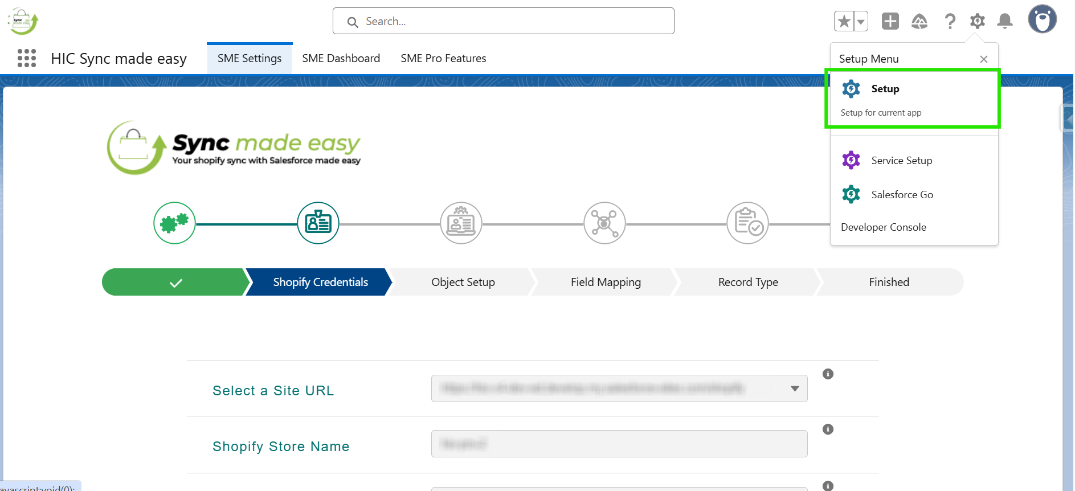Image resolution: width=1075 pixels, height=491 pixels.
Task: Open Salesforce Go from the menu
Action: click(914, 195)
